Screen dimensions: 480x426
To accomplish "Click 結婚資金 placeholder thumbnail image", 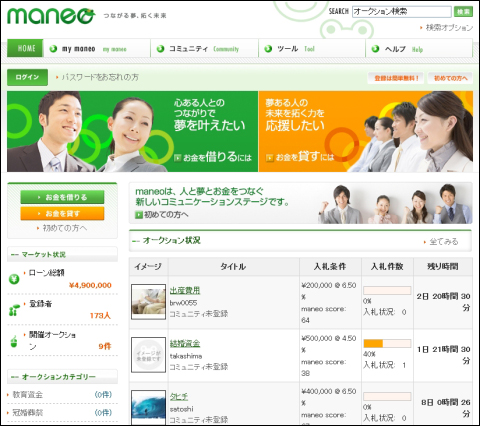I will click(148, 355).
